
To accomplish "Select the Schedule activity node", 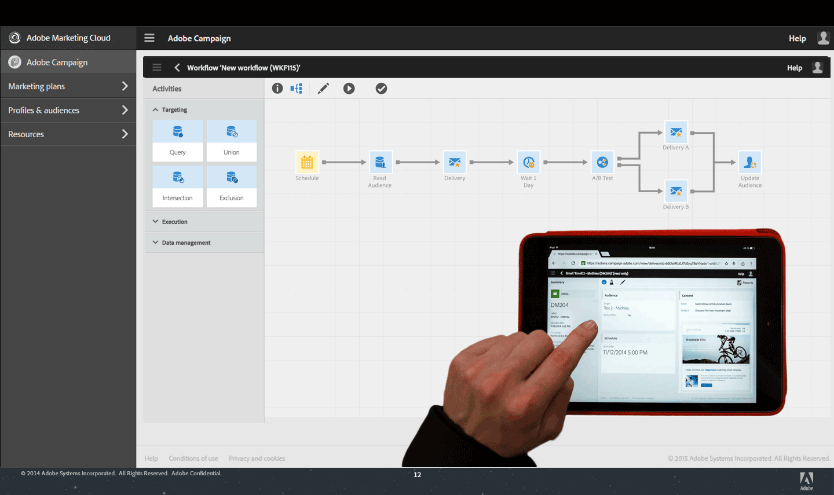I will 307,162.
